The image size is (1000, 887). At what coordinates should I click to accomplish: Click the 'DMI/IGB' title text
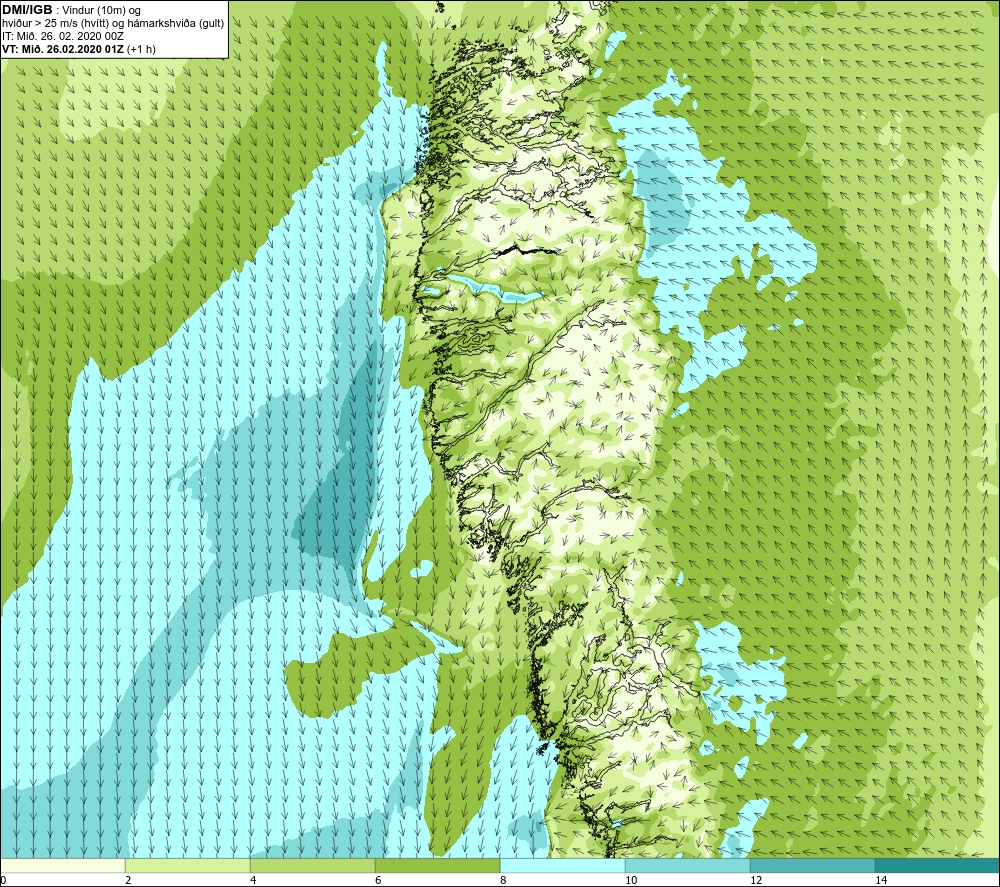point(27,10)
